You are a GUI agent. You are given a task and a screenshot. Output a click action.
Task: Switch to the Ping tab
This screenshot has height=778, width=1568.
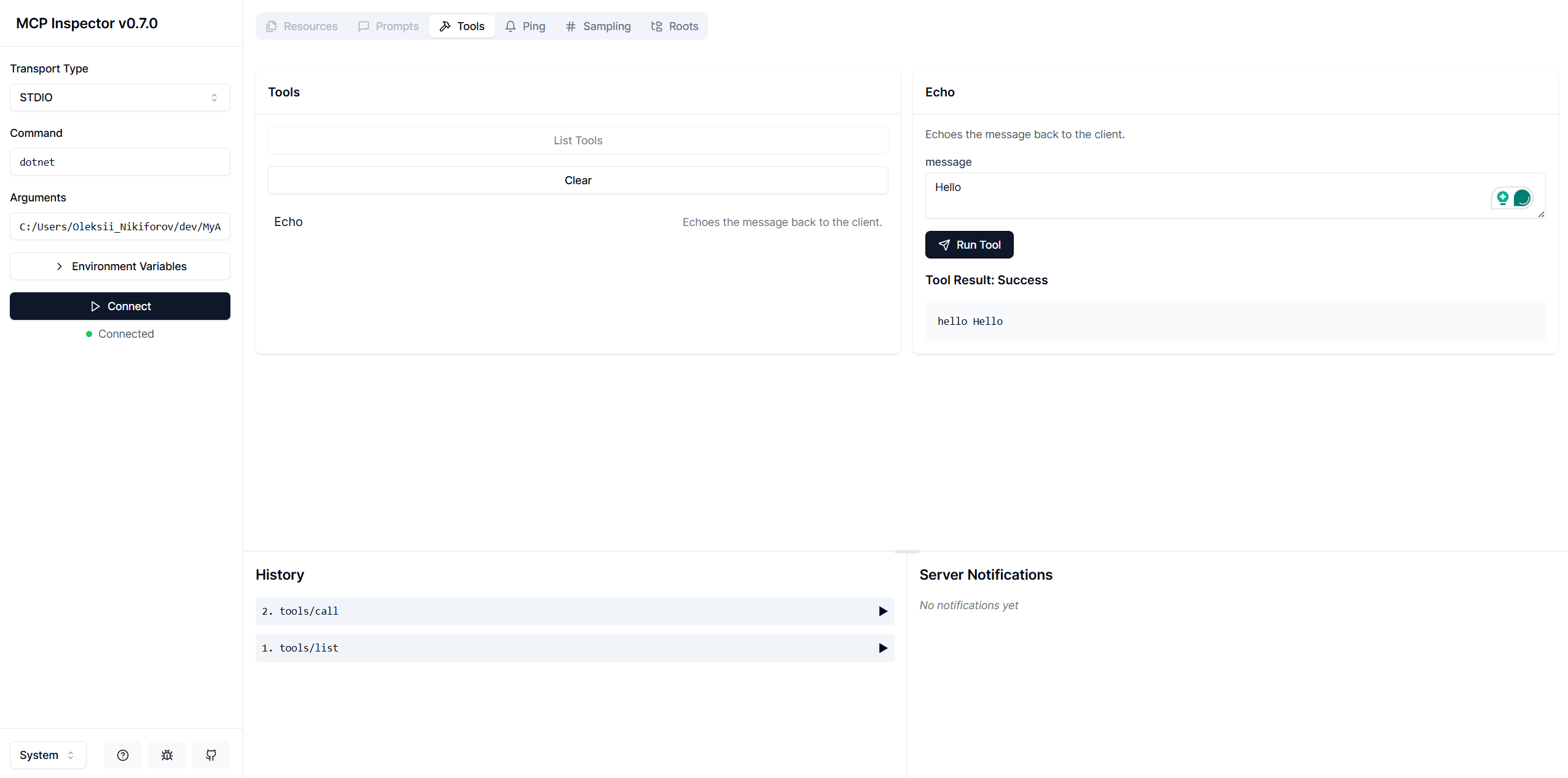click(x=525, y=26)
